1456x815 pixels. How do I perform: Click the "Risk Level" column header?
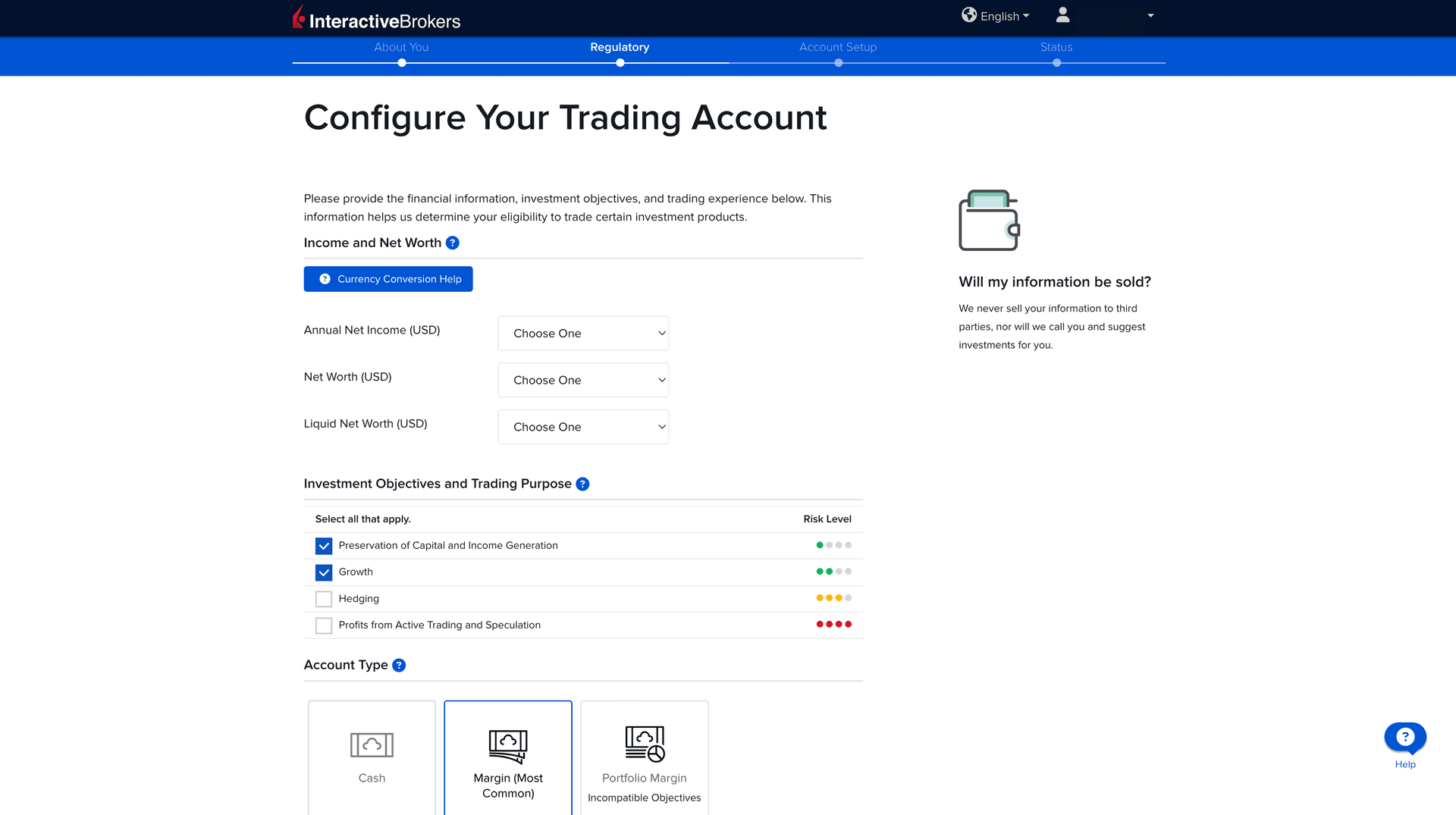(x=827, y=519)
